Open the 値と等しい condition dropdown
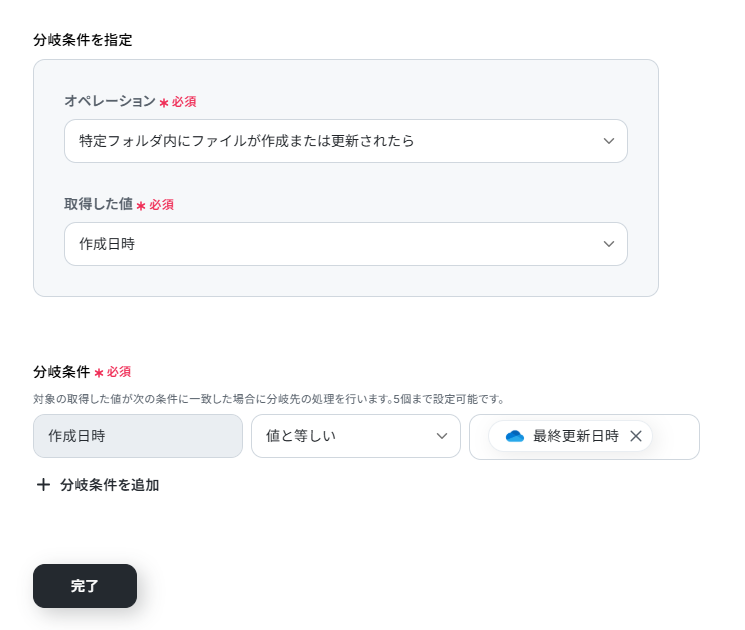The height and width of the screenshot is (630, 745). [356, 436]
